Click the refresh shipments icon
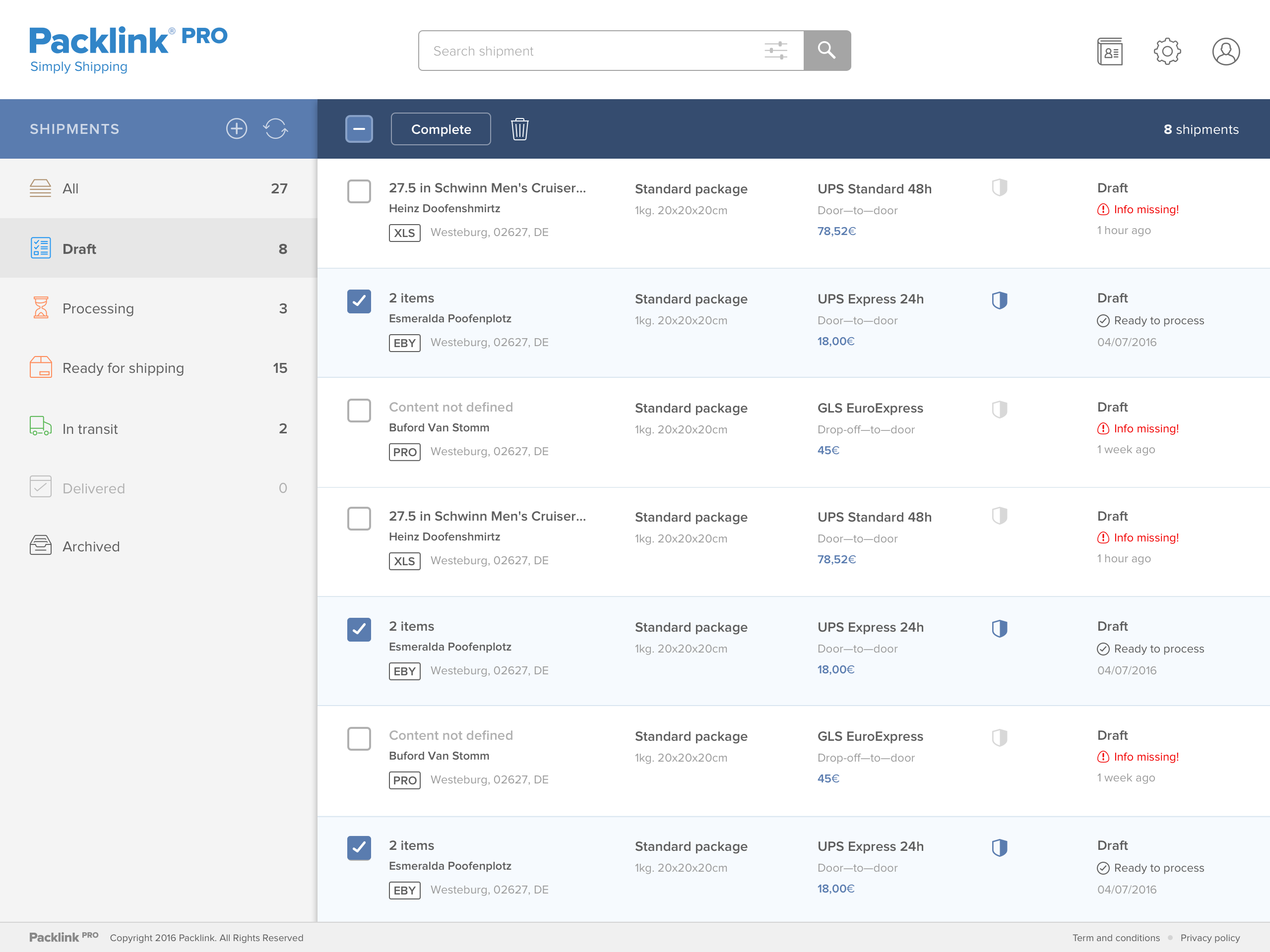The width and height of the screenshot is (1270, 952). tap(276, 128)
